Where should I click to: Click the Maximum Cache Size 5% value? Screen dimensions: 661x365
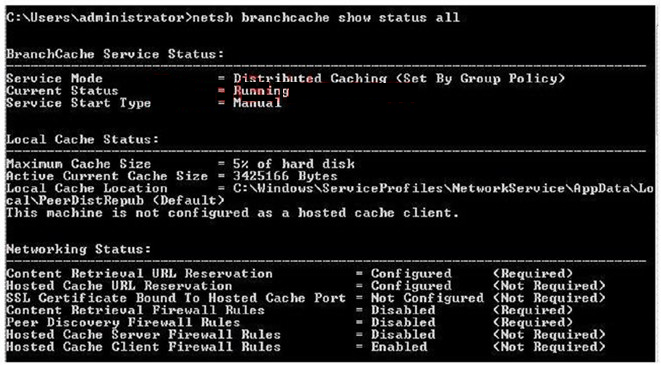click(294, 164)
